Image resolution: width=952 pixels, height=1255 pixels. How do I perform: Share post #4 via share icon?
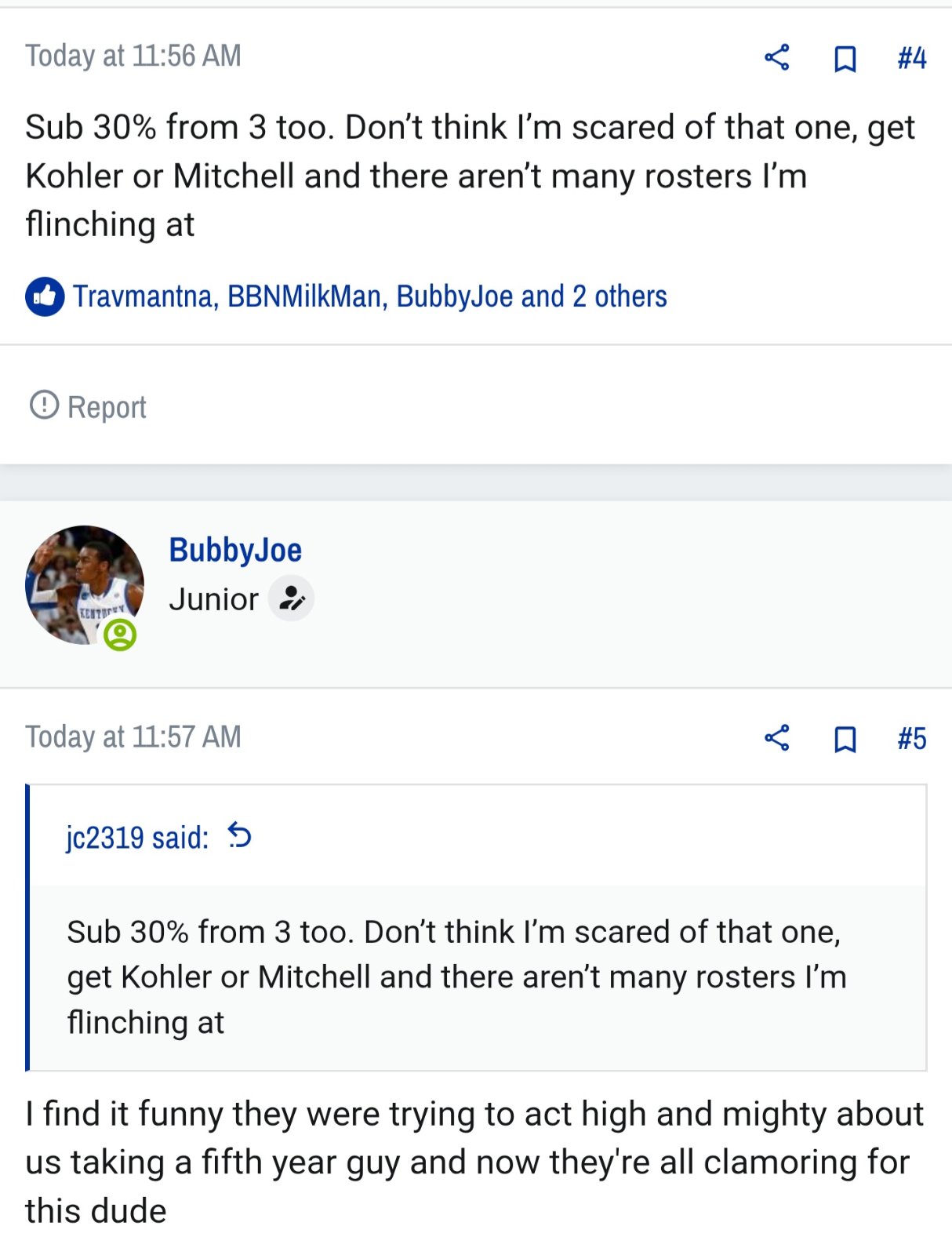pyautogui.click(x=776, y=57)
